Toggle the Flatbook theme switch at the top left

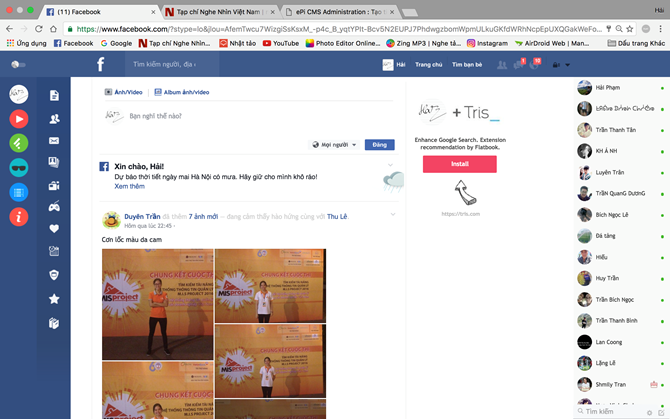click(18, 64)
